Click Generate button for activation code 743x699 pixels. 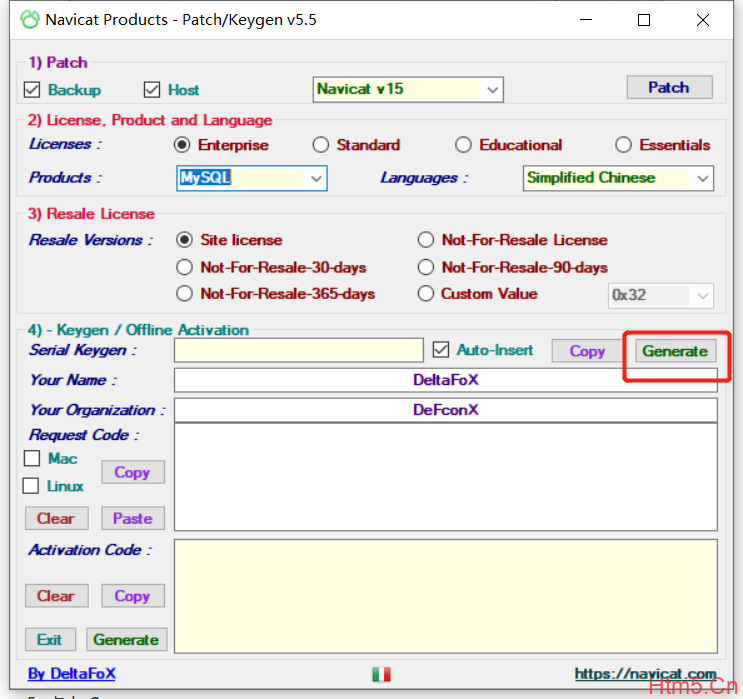(127, 640)
